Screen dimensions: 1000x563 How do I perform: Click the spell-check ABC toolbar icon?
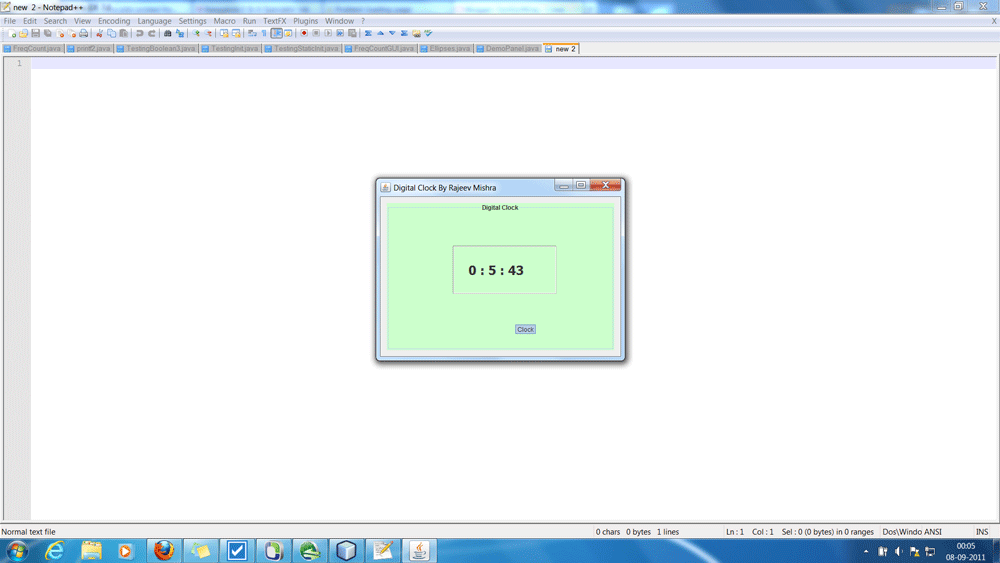tap(428, 33)
